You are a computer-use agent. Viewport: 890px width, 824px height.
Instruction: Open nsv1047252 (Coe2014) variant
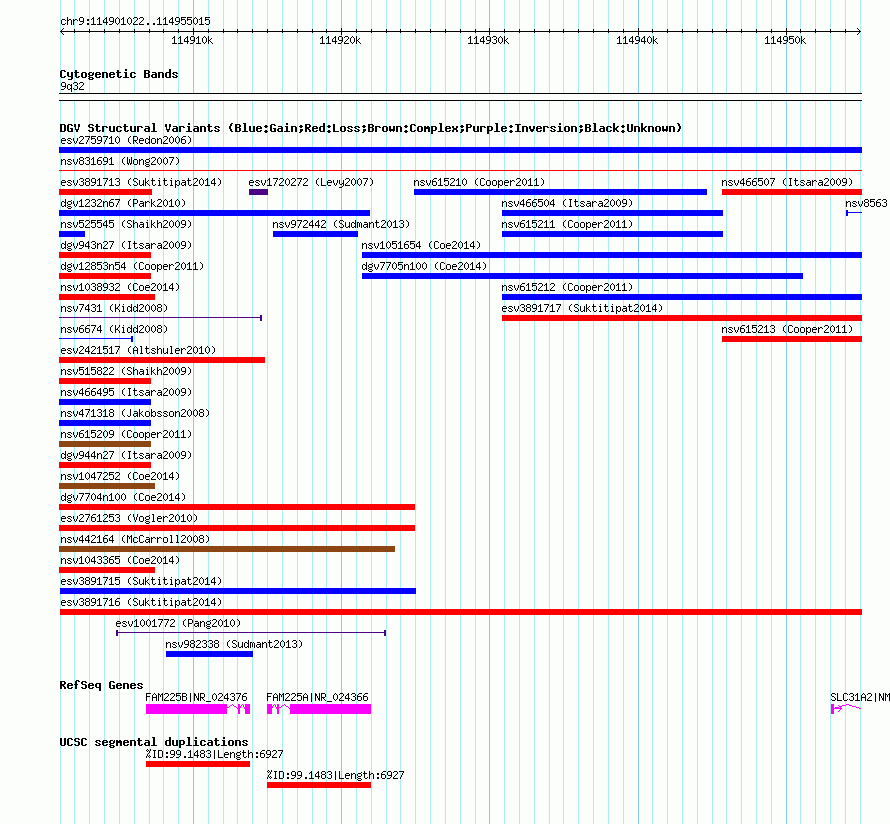(x=120, y=476)
